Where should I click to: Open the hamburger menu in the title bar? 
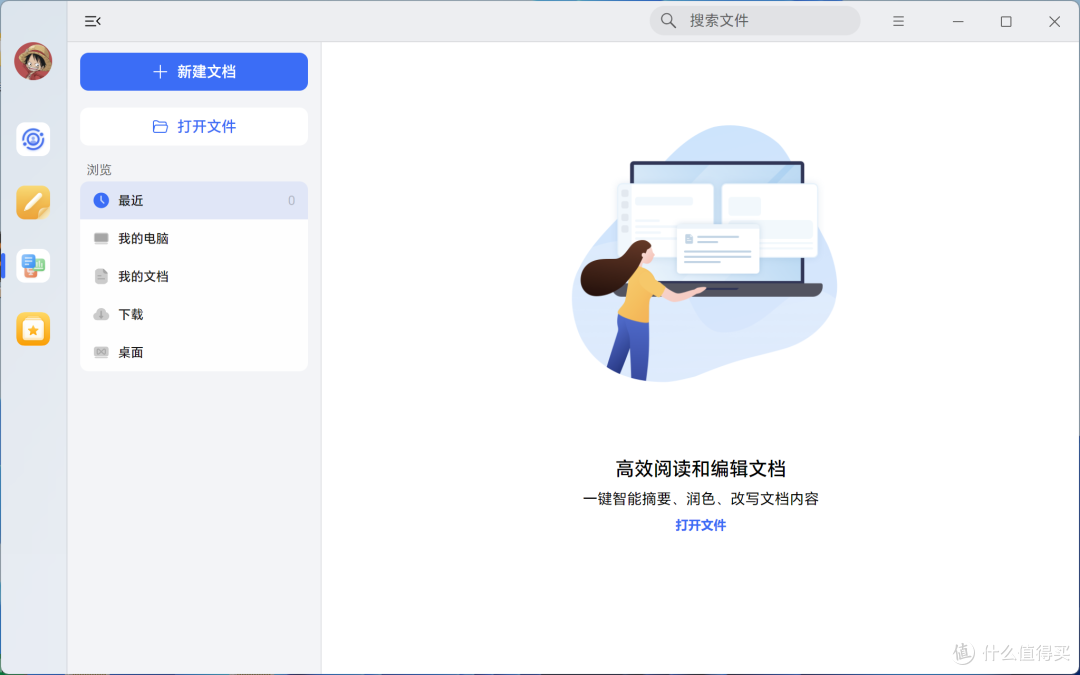tap(898, 21)
